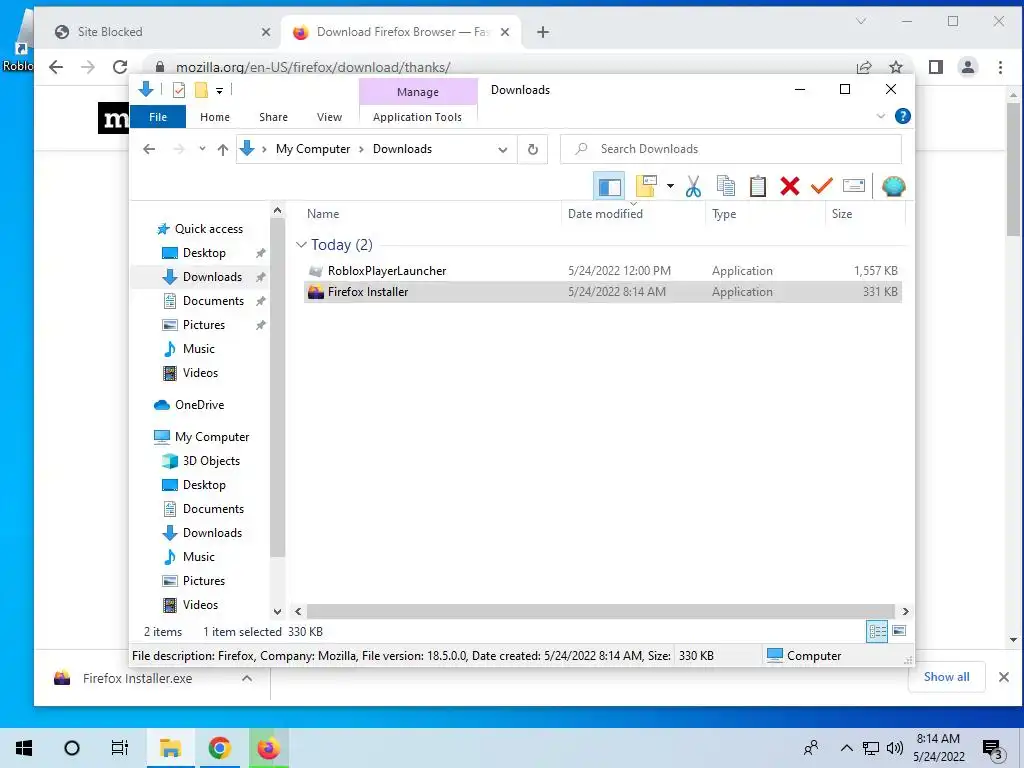Click Show all downloads in Chrome

click(946, 677)
